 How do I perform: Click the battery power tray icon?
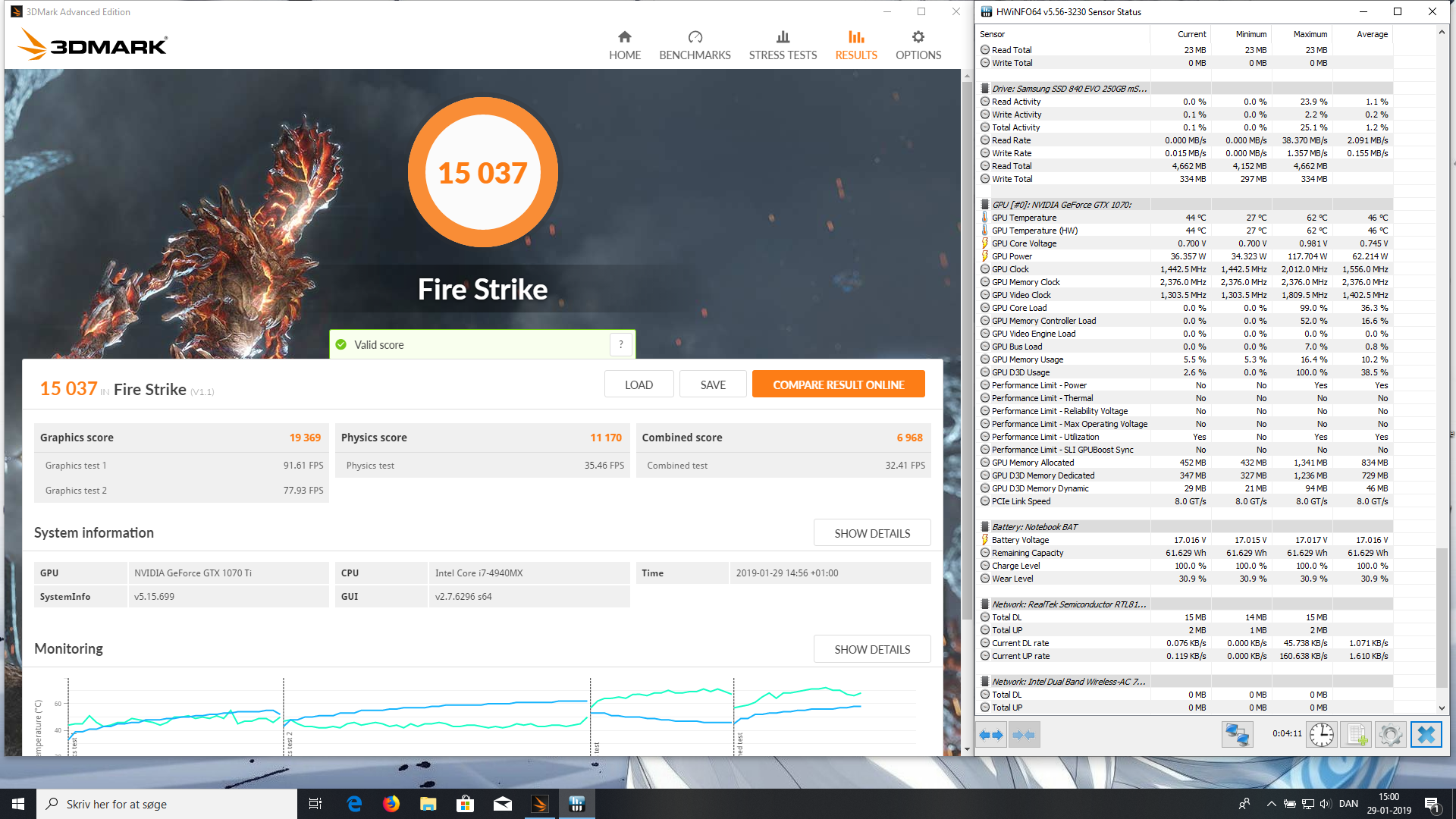1289,804
